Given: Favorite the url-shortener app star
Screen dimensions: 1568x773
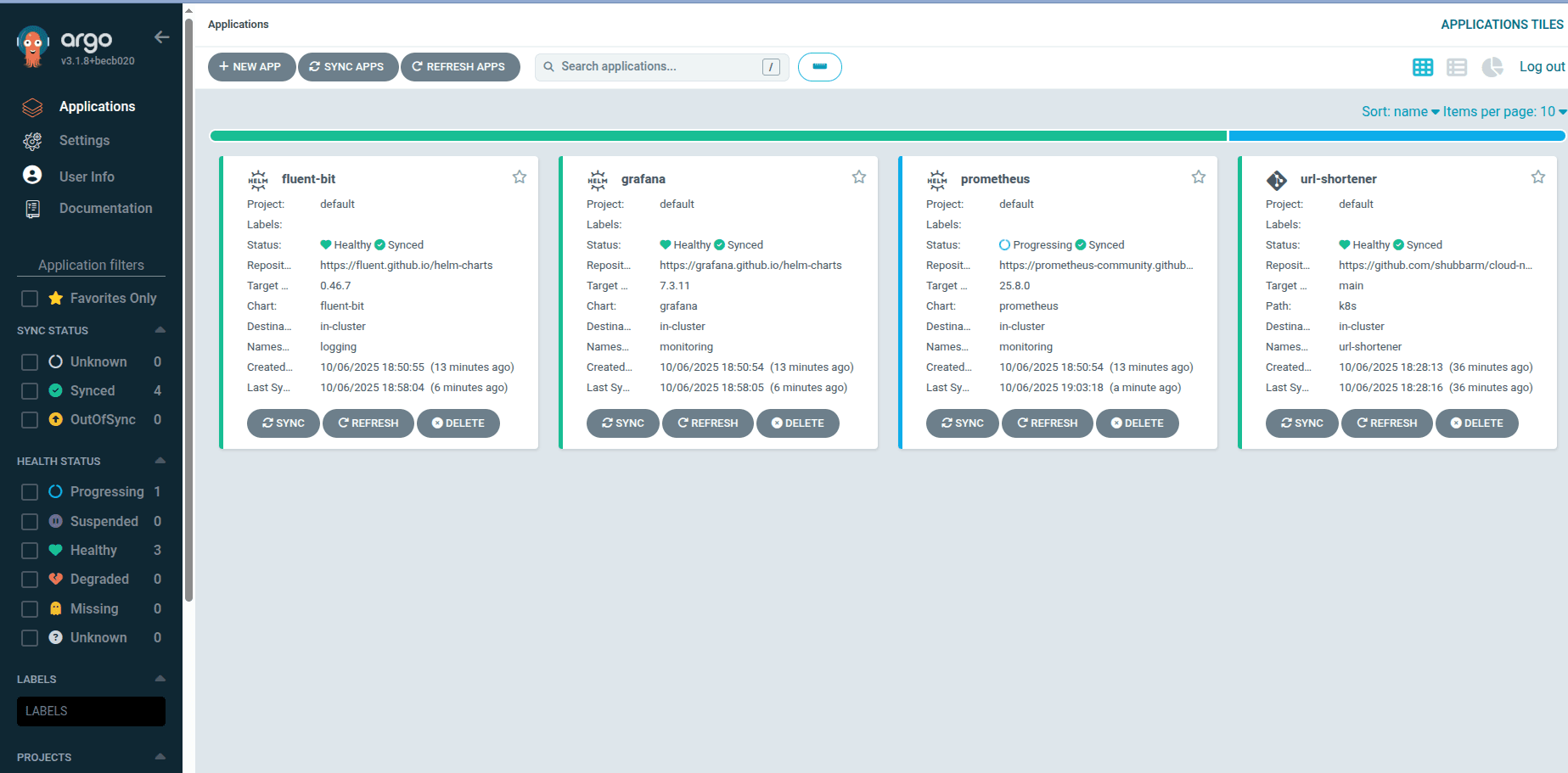Looking at the screenshot, I should (1538, 177).
